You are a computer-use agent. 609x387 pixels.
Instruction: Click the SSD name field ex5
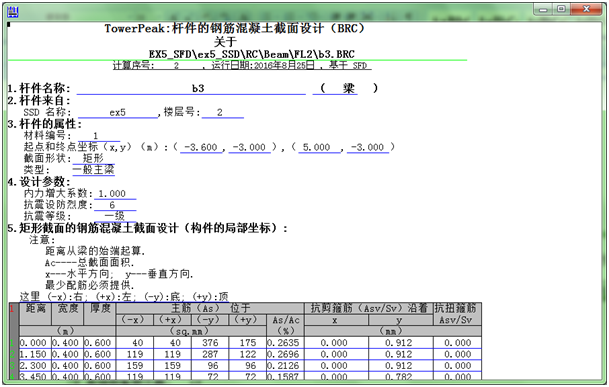pos(118,113)
